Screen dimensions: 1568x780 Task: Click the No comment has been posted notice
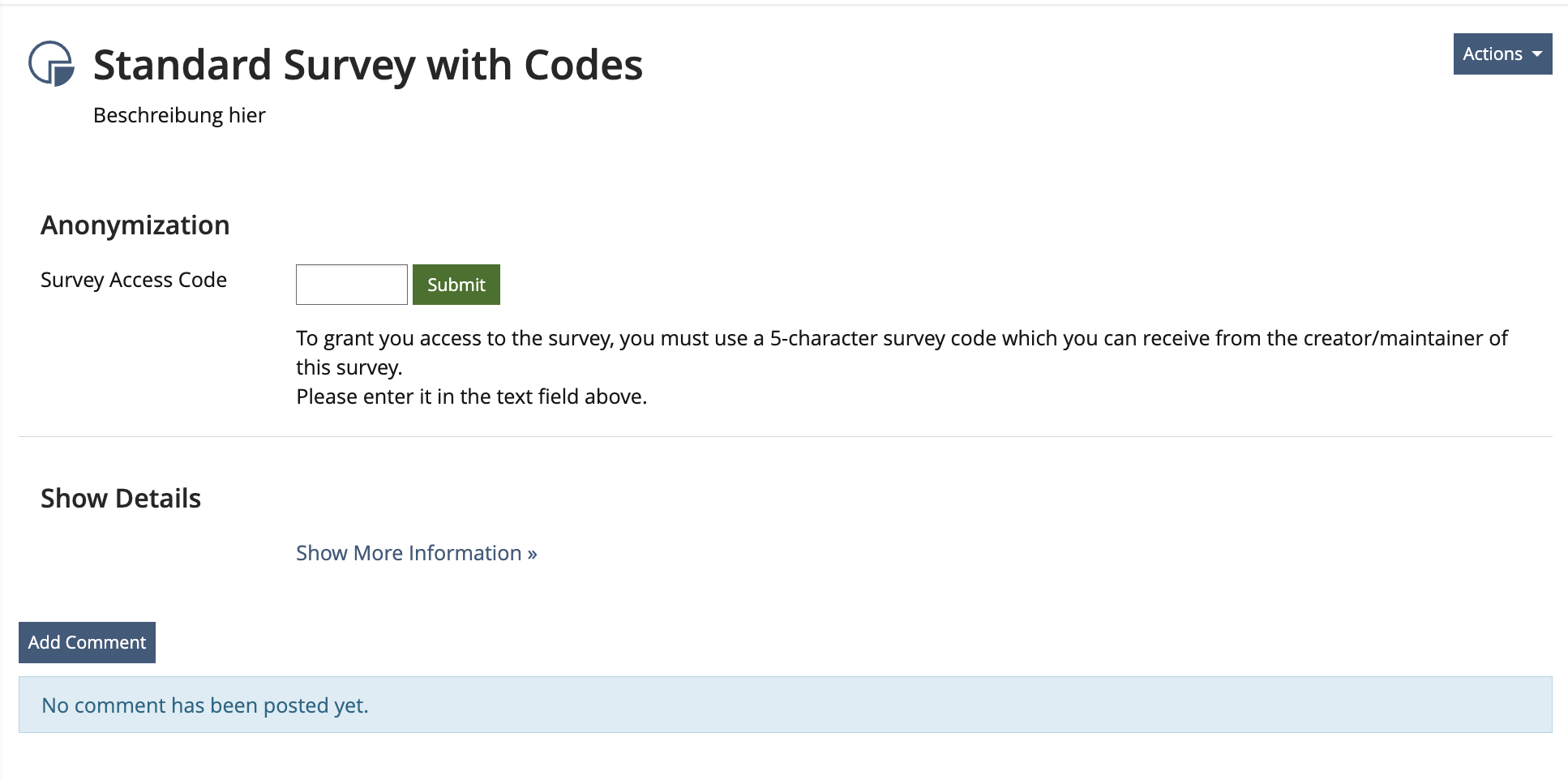pyautogui.click(x=205, y=705)
